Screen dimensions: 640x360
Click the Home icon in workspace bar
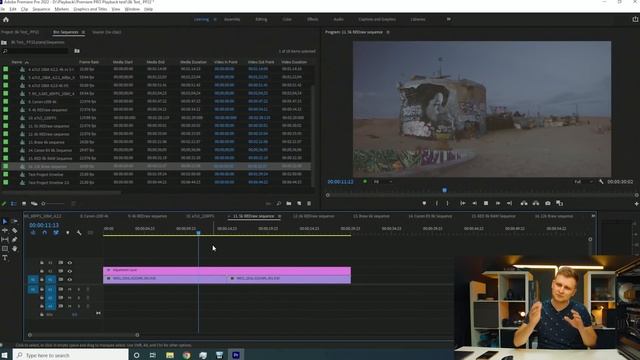6,19
